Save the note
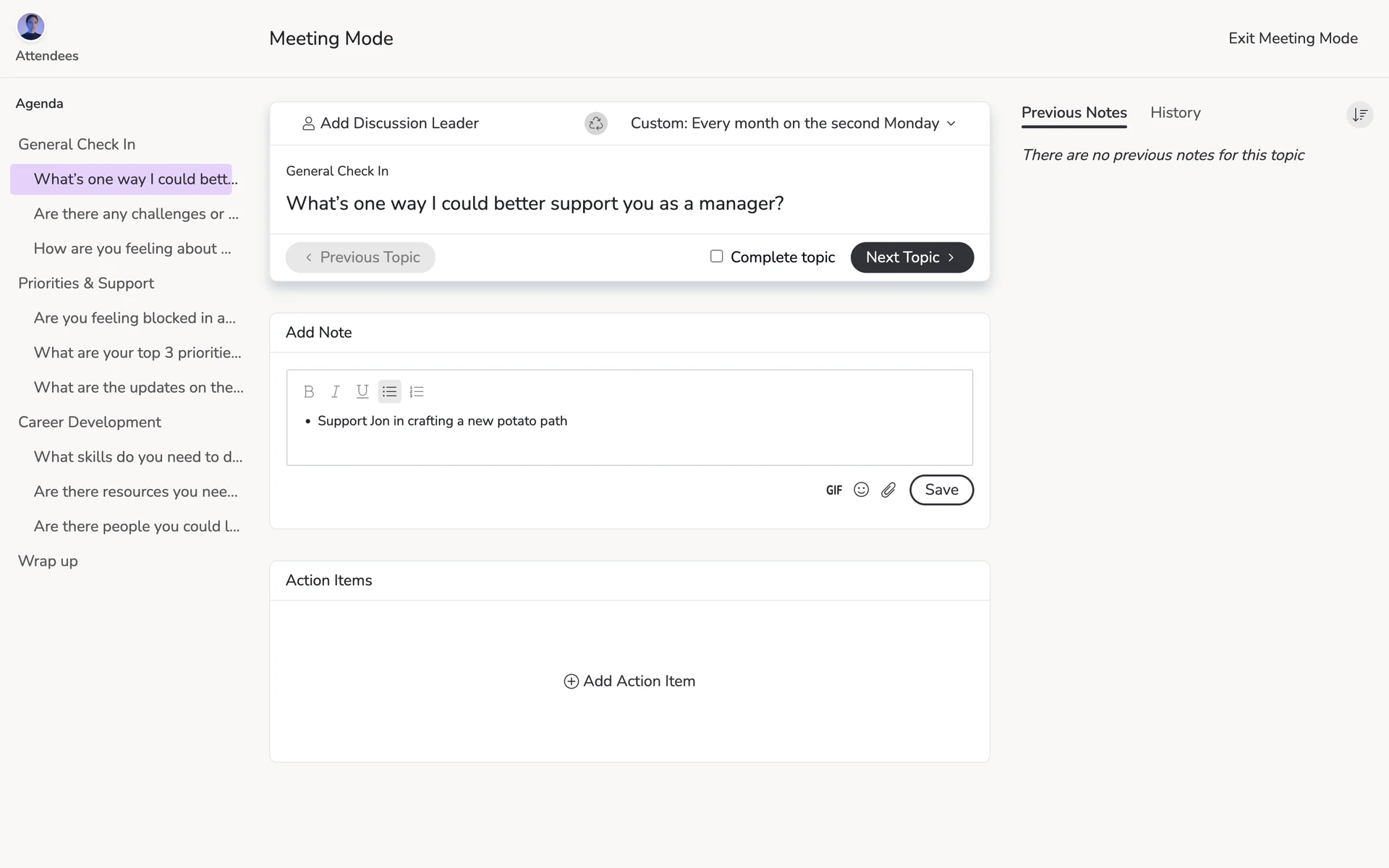 click(x=941, y=490)
